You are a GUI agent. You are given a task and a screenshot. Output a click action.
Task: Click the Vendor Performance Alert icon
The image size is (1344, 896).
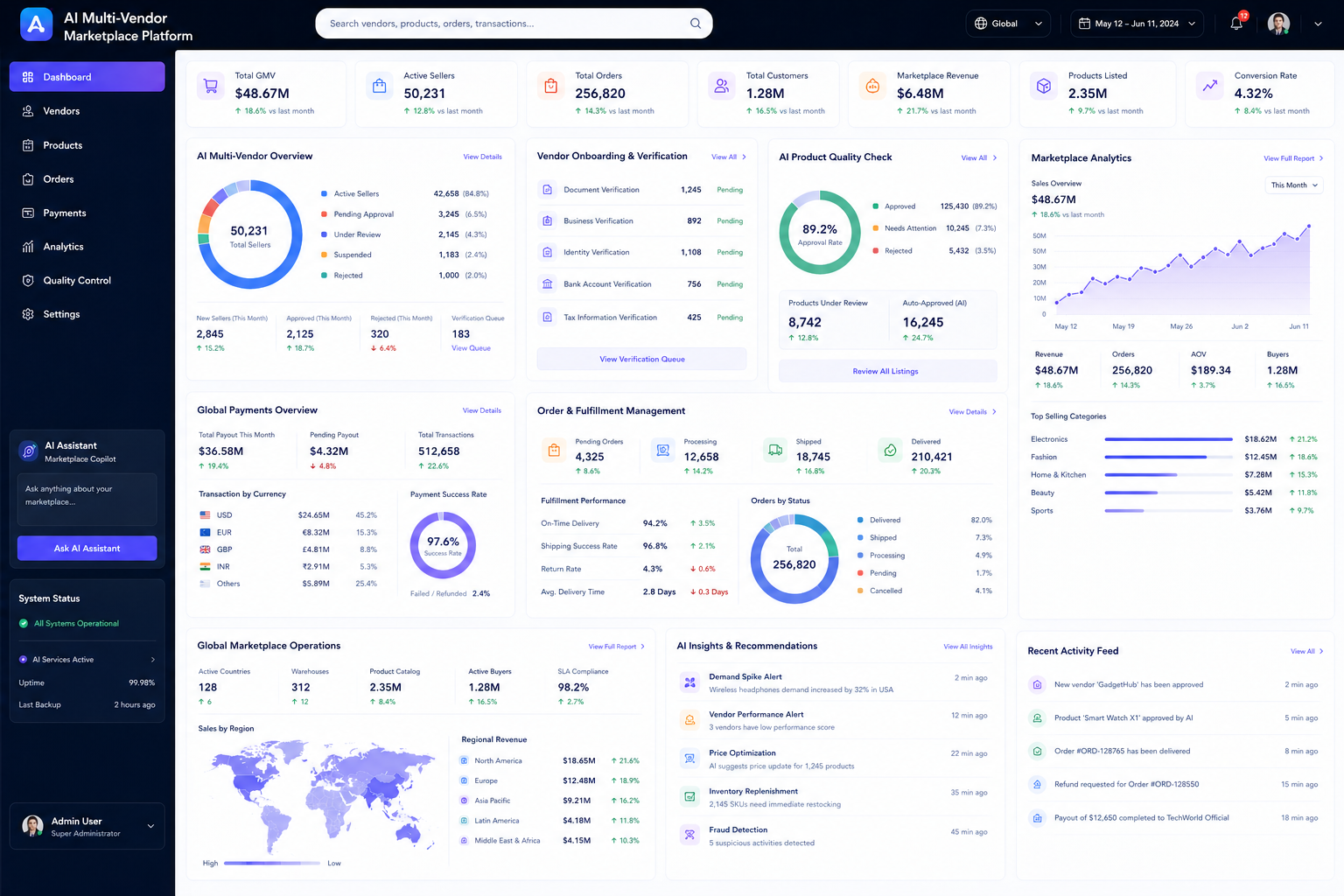click(689, 720)
